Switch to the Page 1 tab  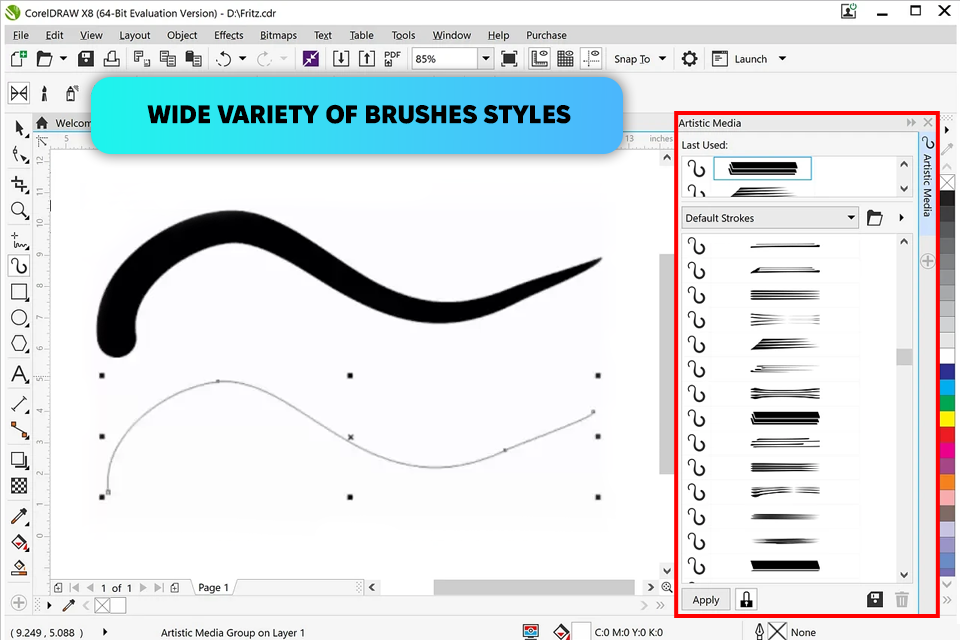click(x=213, y=587)
